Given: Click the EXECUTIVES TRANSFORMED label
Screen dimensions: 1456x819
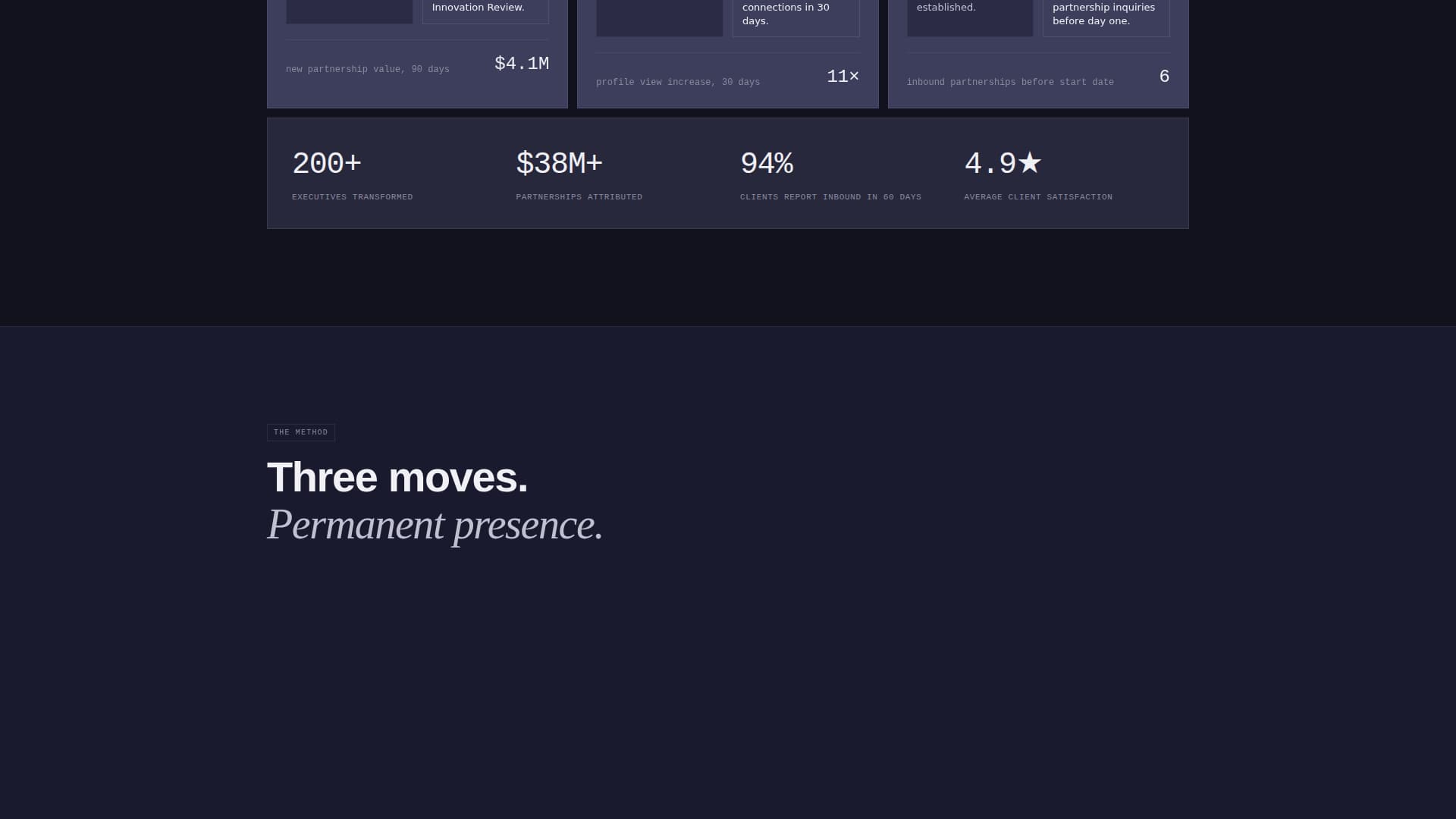Looking at the screenshot, I should pyautogui.click(x=353, y=197).
